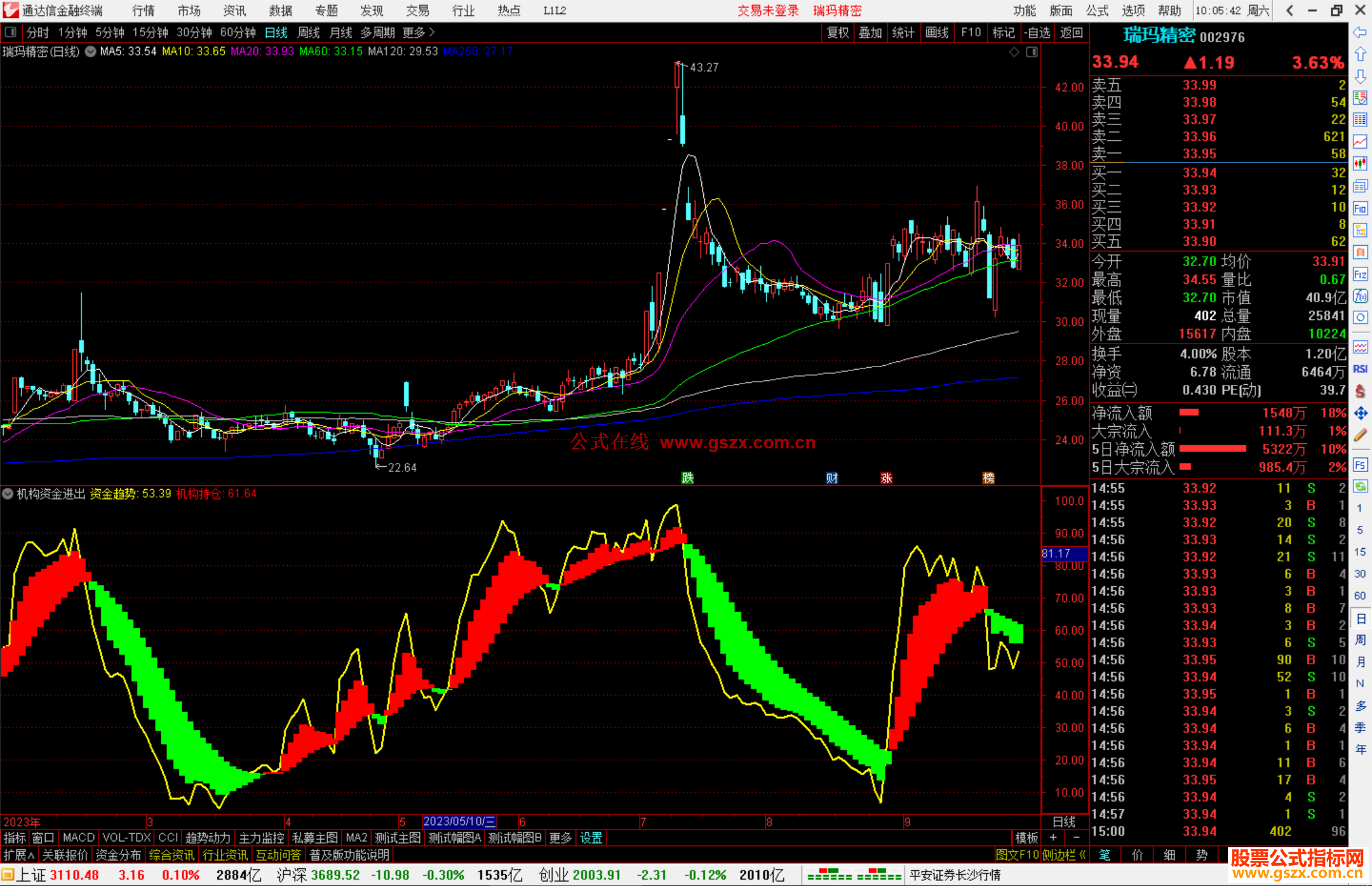Screen dimensions: 1372x886
Task: Click the small window icon beside 分时
Action: (x=11, y=32)
